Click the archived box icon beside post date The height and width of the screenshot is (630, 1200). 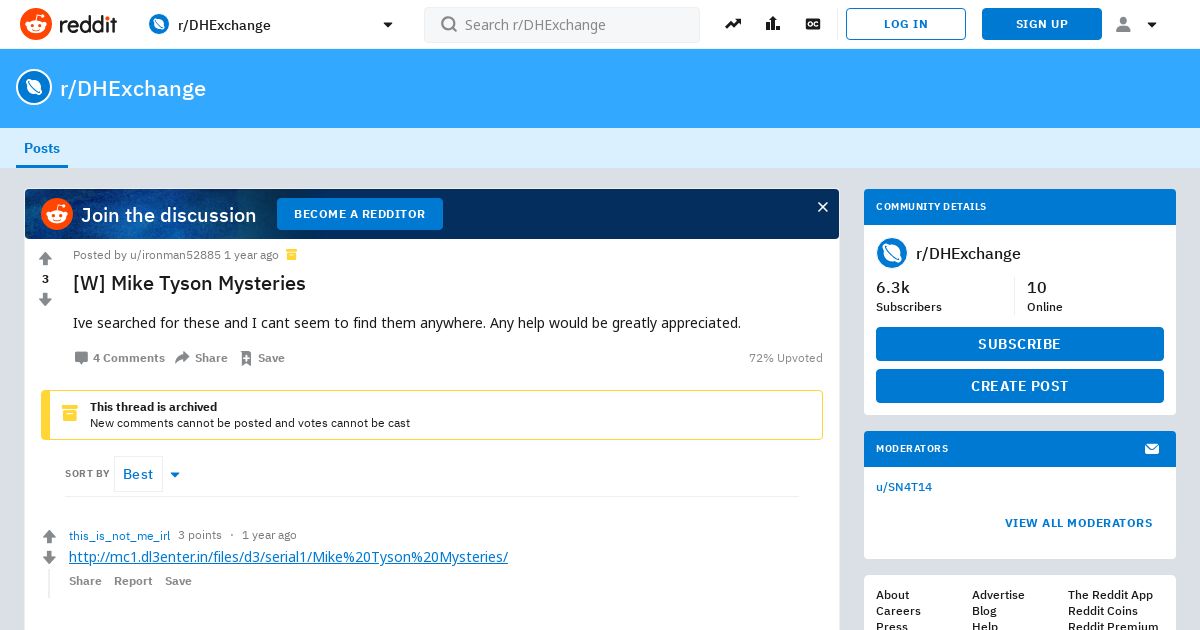click(292, 254)
